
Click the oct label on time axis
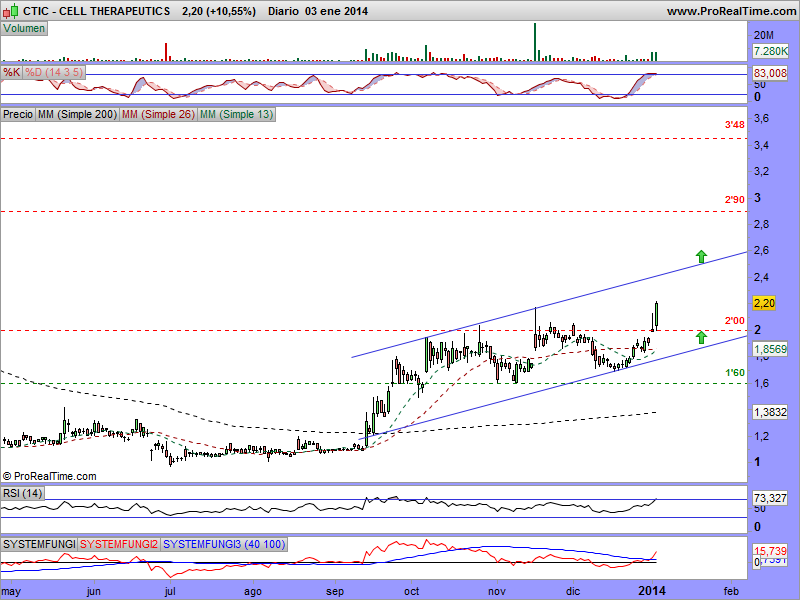click(411, 591)
